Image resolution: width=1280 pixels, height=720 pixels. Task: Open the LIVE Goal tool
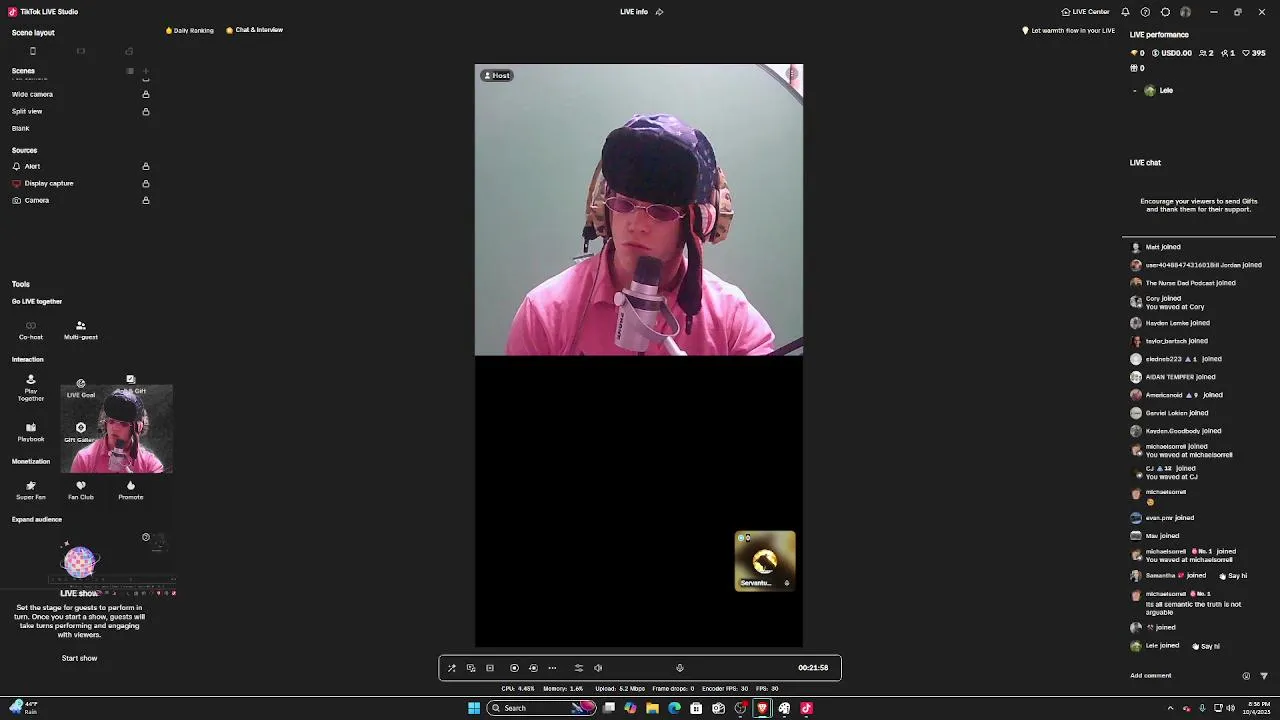(81, 388)
